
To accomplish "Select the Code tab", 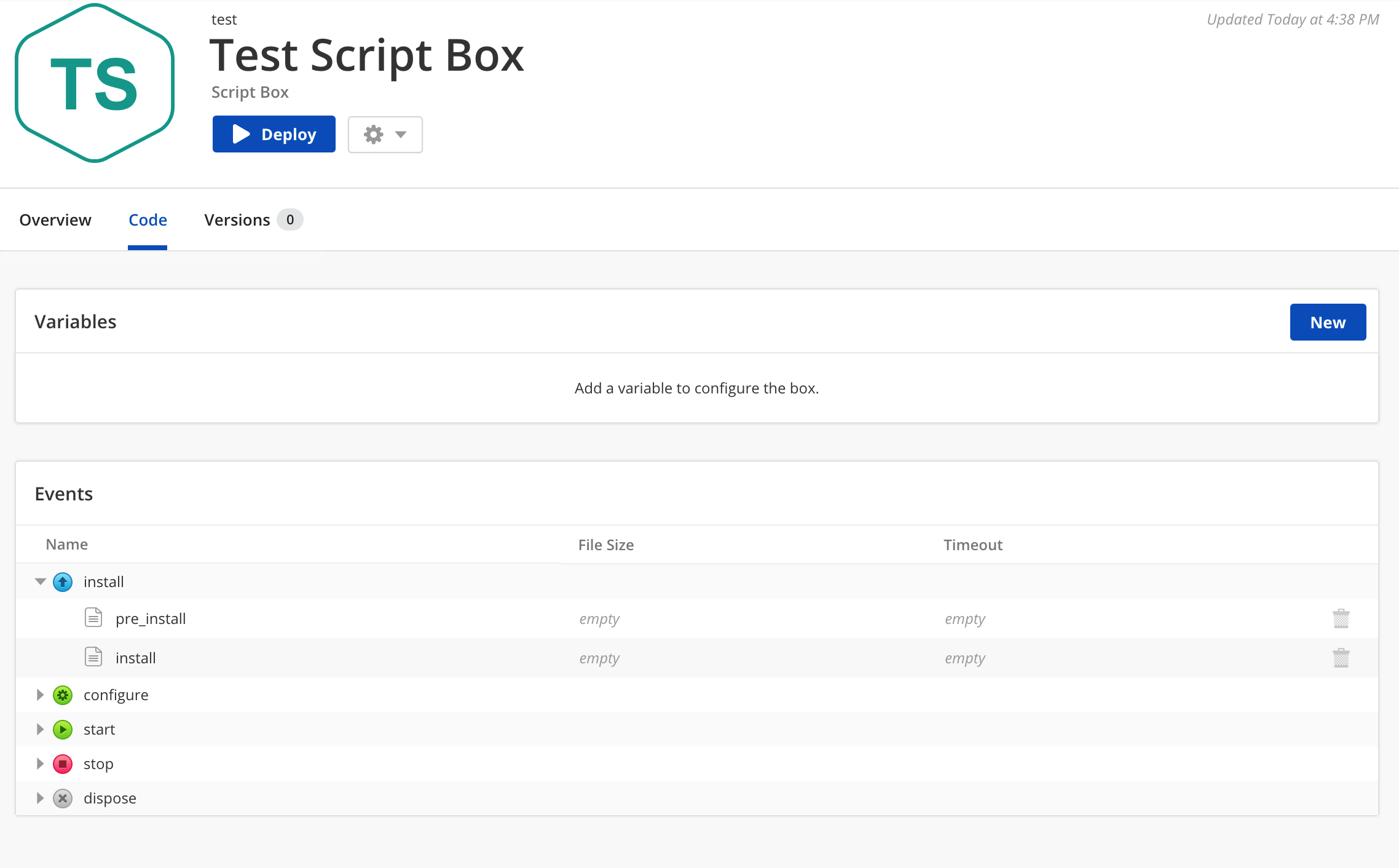I will point(148,220).
